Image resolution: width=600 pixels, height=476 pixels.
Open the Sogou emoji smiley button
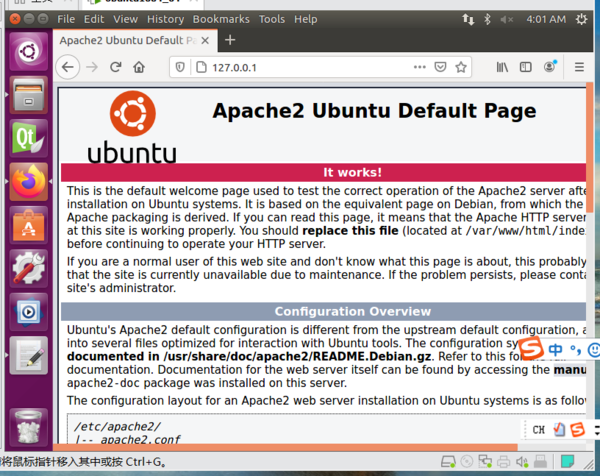pos(593,350)
